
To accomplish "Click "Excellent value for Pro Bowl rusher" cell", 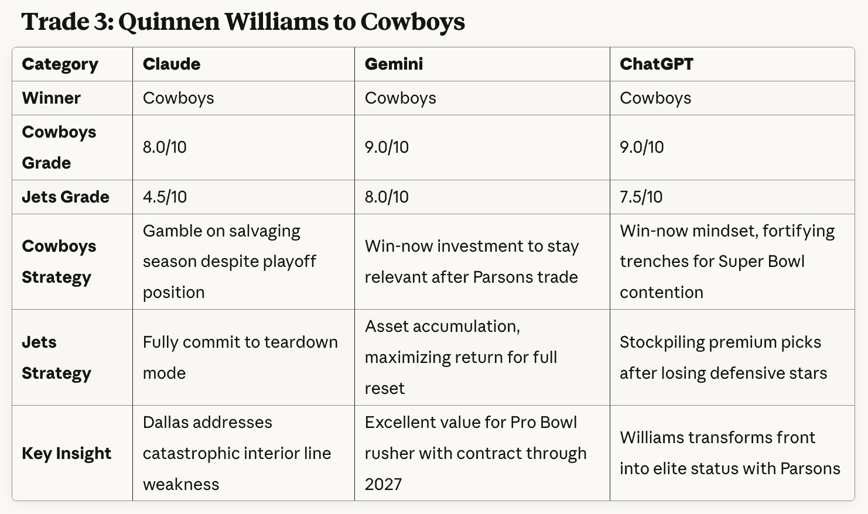I will pyautogui.click(x=475, y=453).
